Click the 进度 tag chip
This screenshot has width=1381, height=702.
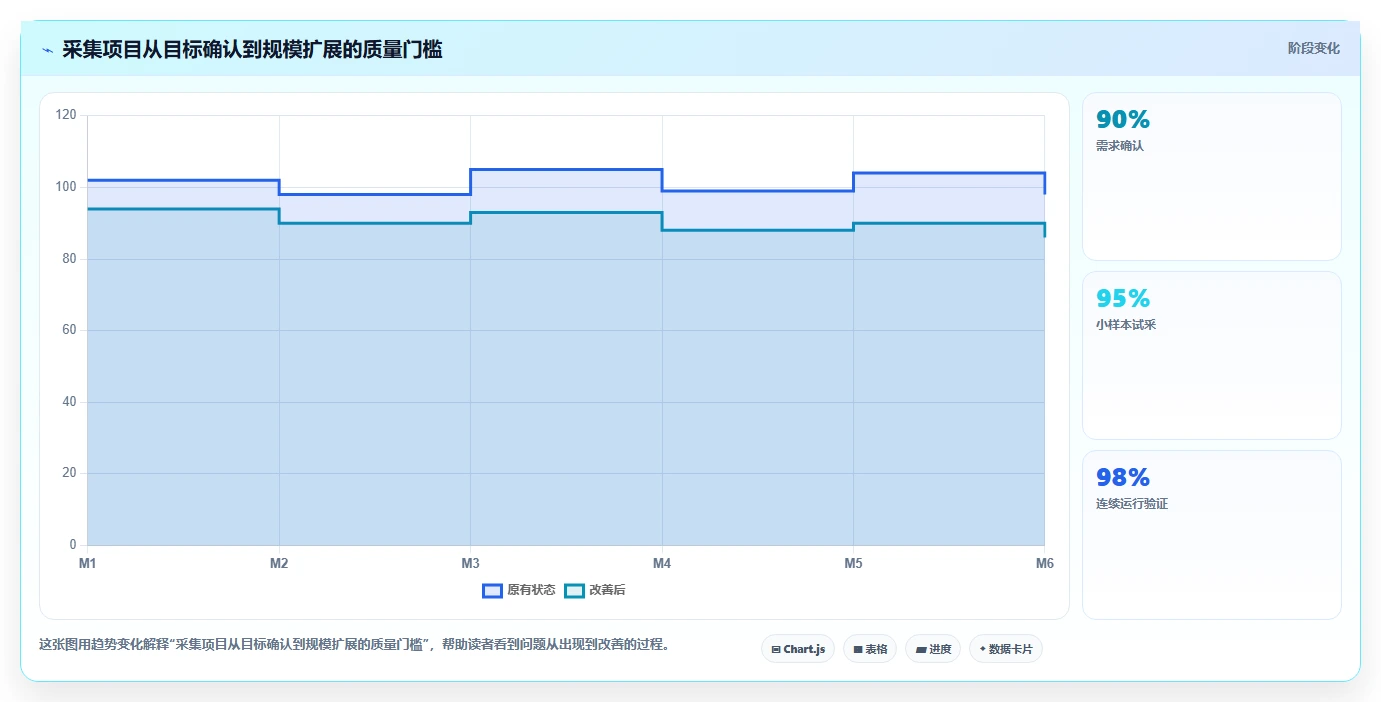(x=933, y=649)
